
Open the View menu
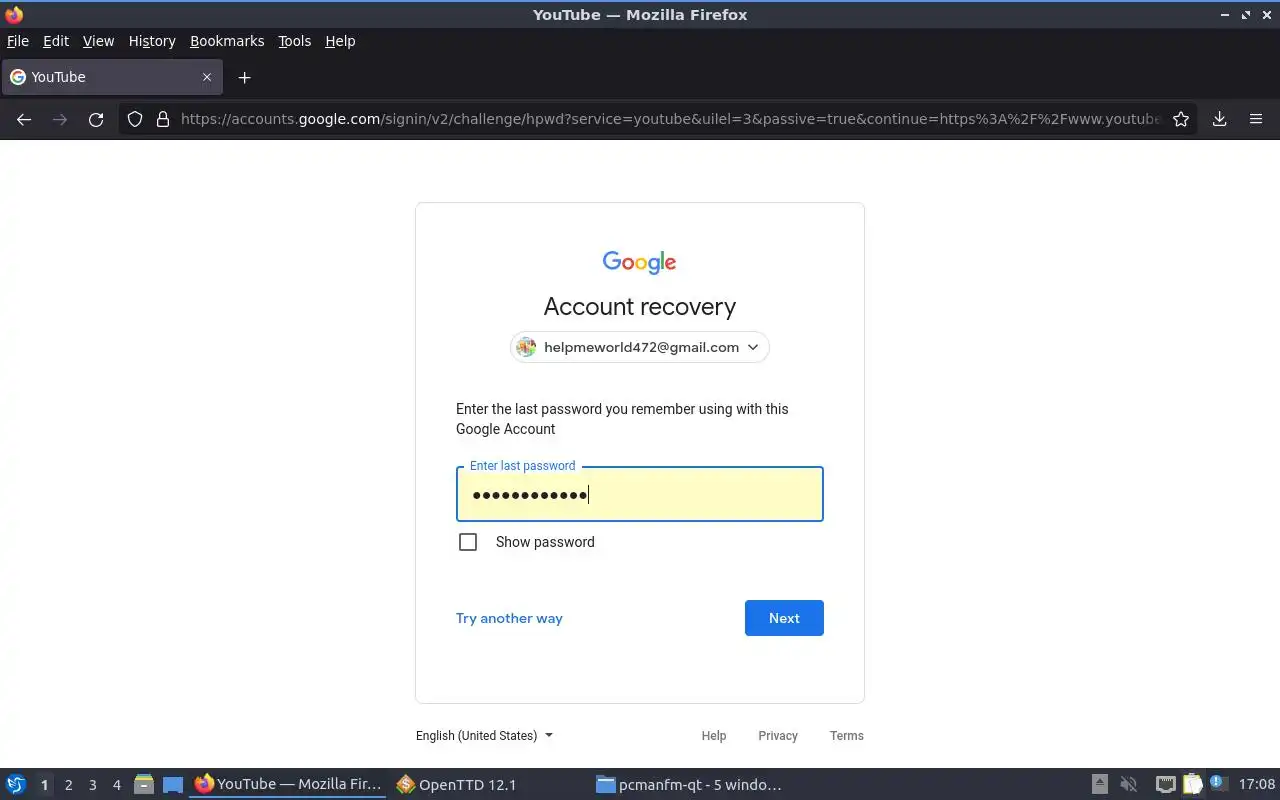98,41
